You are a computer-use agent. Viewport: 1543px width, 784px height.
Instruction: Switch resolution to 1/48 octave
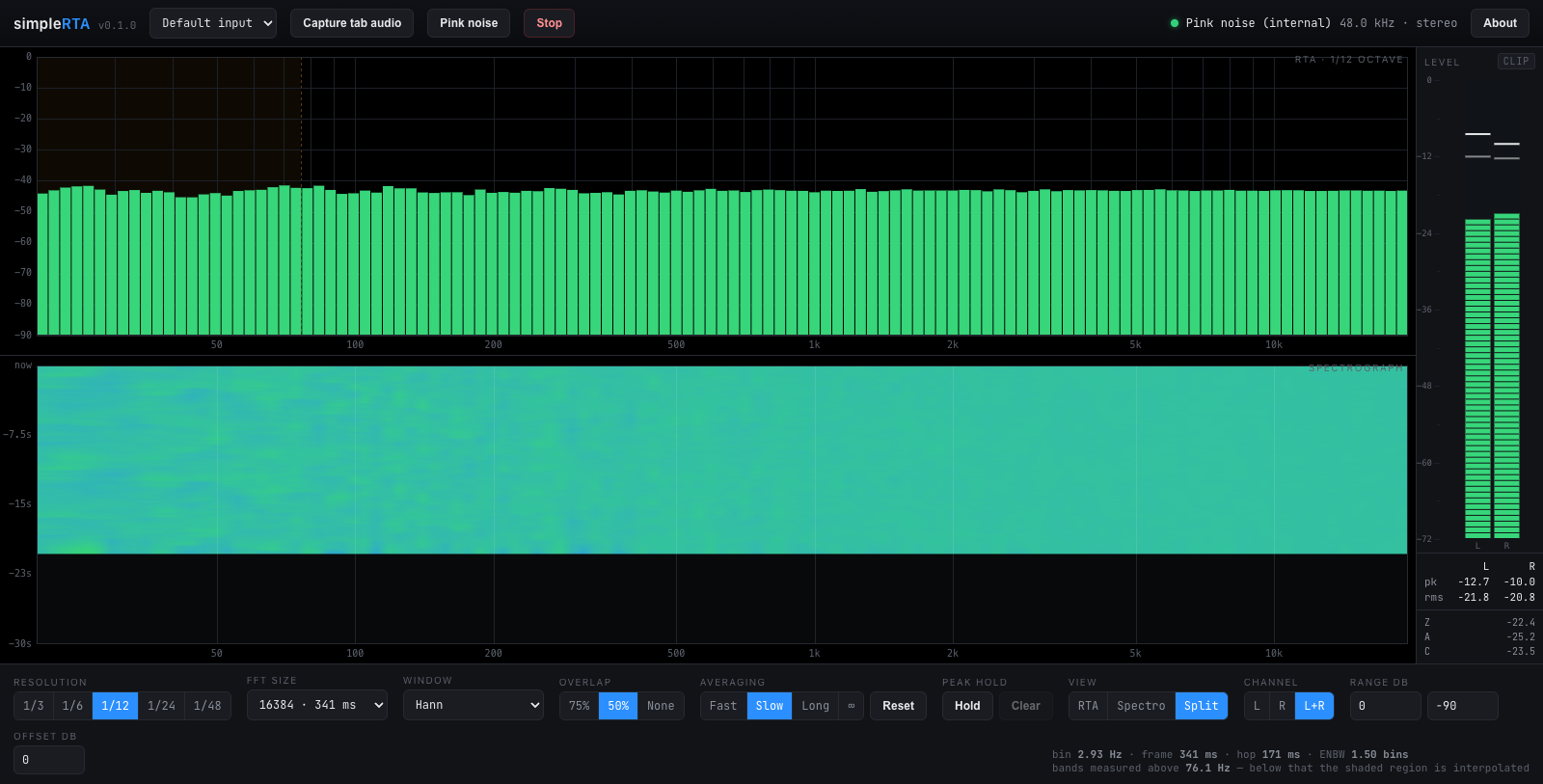[207, 706]
